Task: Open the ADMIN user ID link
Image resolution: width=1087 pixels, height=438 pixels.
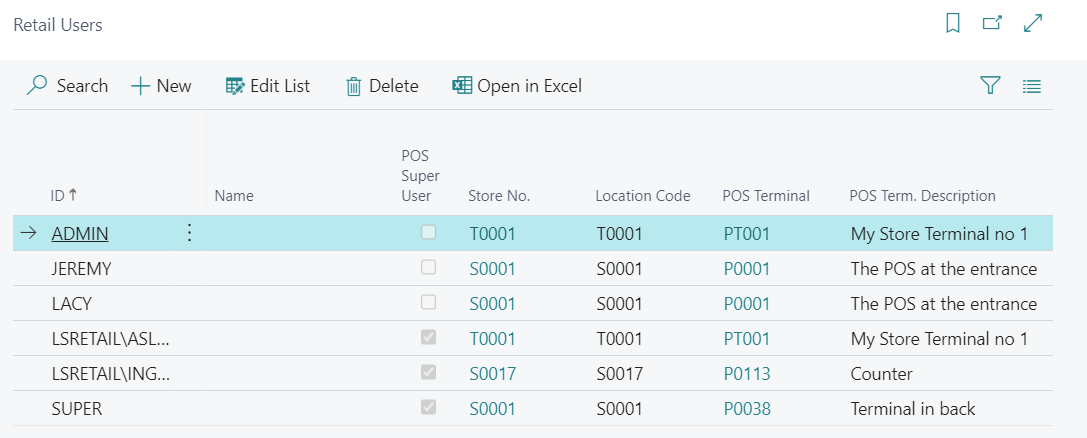Action: pyautogui.click(x=80, y=233)
